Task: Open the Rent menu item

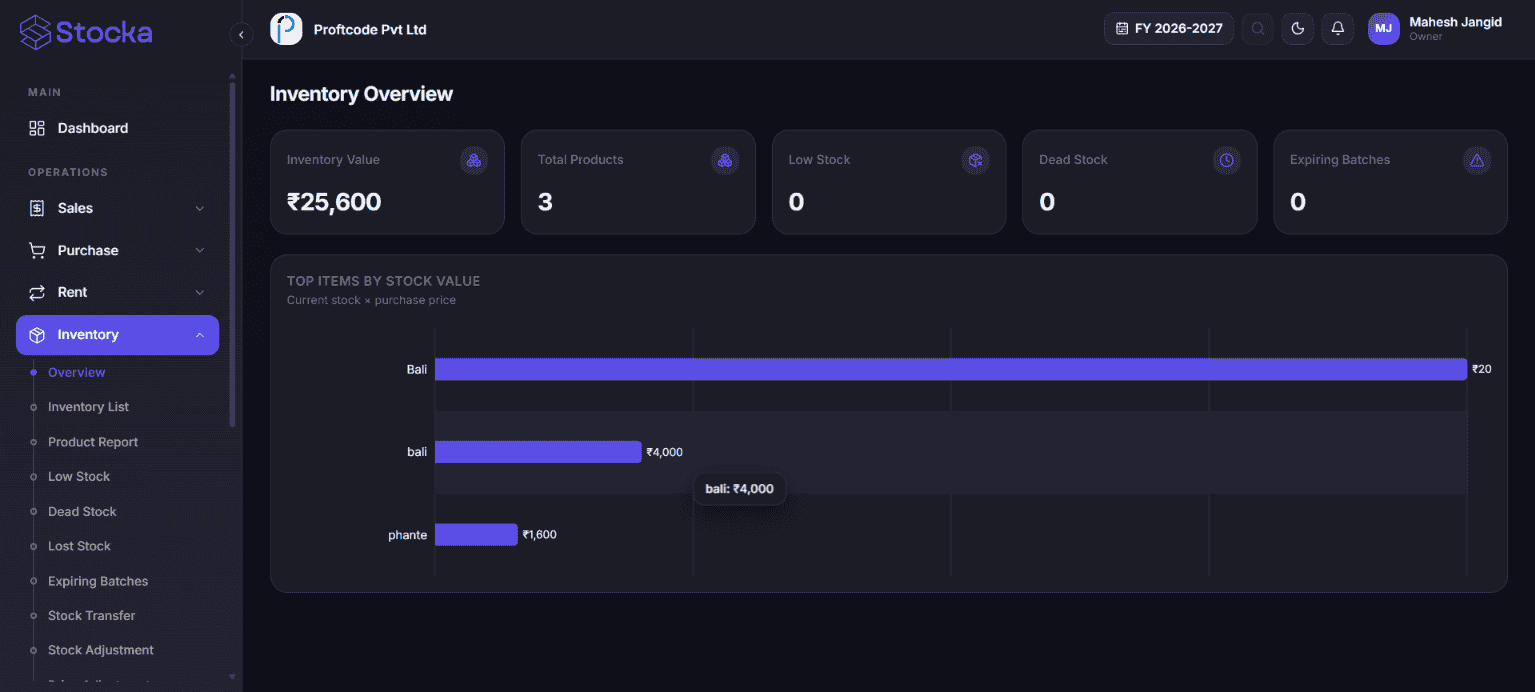Action: pos(117,292)
